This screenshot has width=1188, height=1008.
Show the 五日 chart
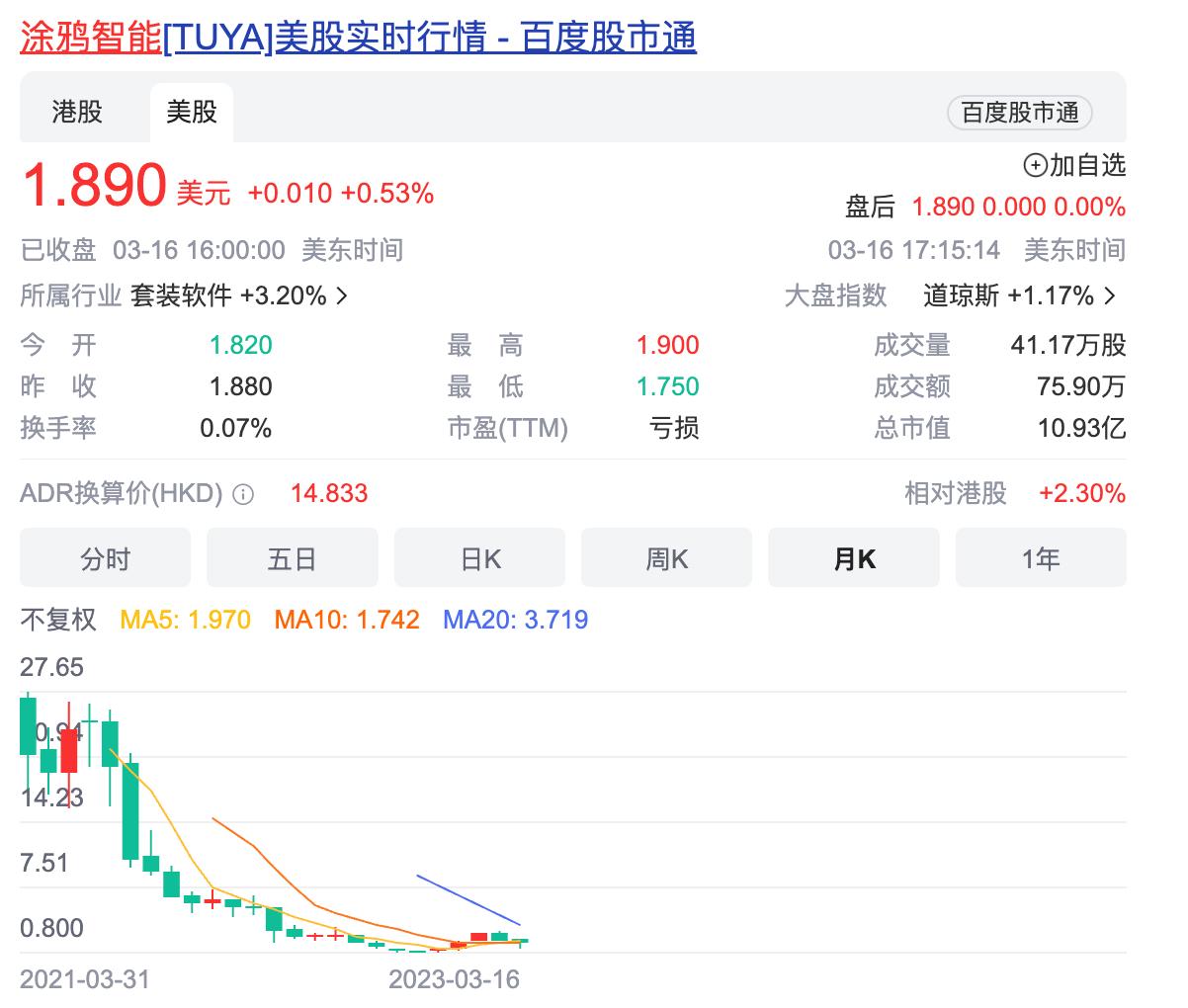click(292, 558)
